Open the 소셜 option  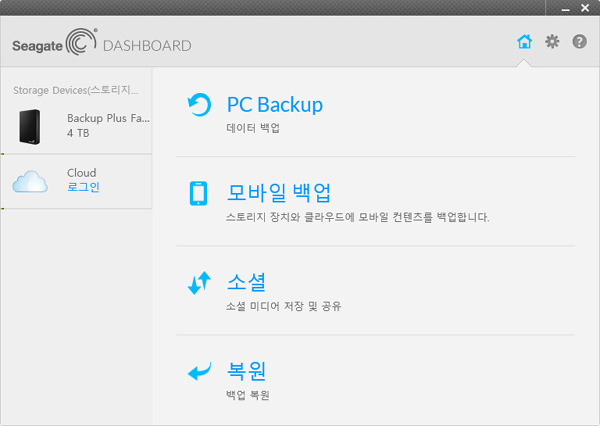(246, 282)
